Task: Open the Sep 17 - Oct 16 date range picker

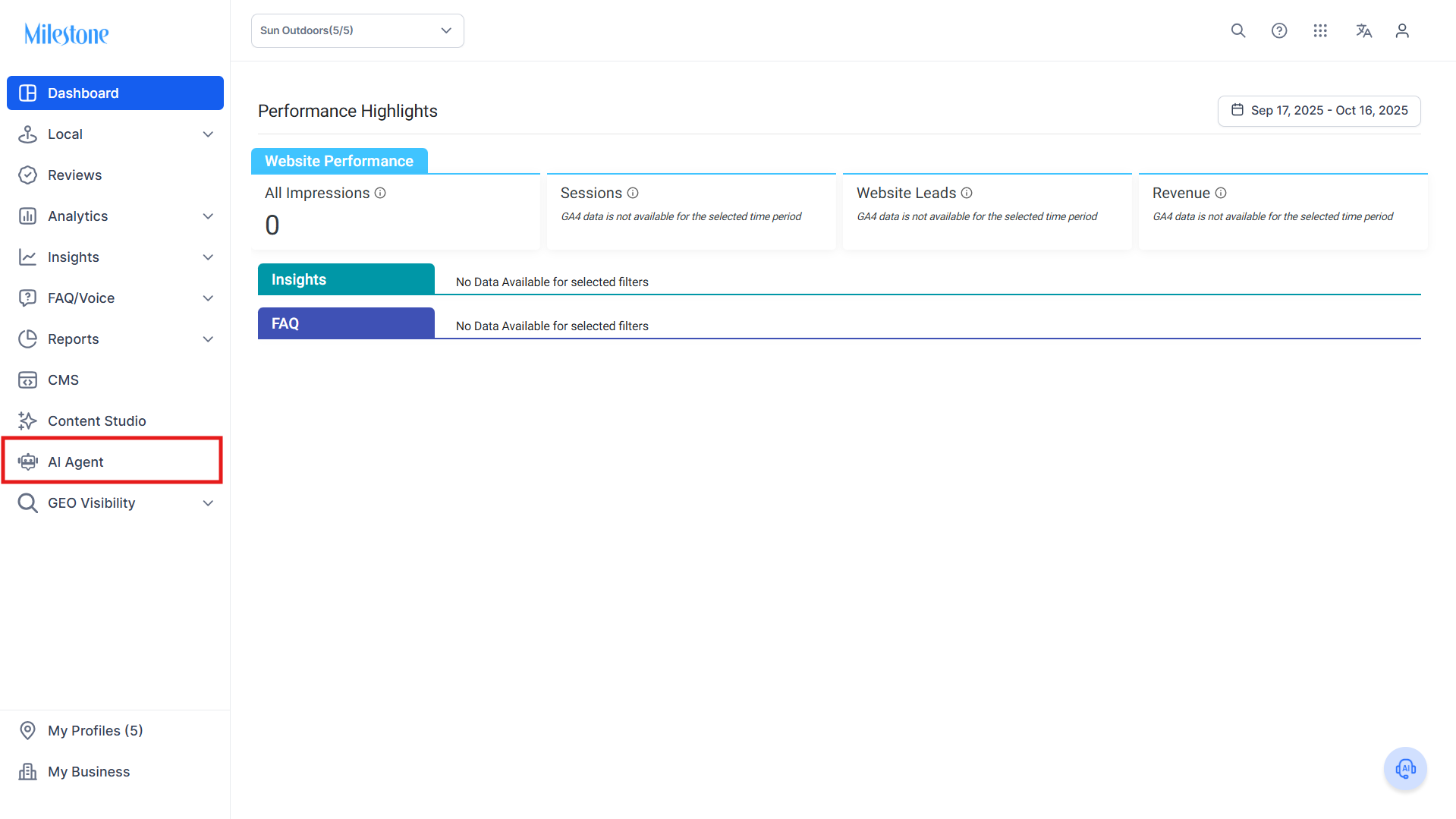Action: pyautogui.click(x=1319, y=111)
